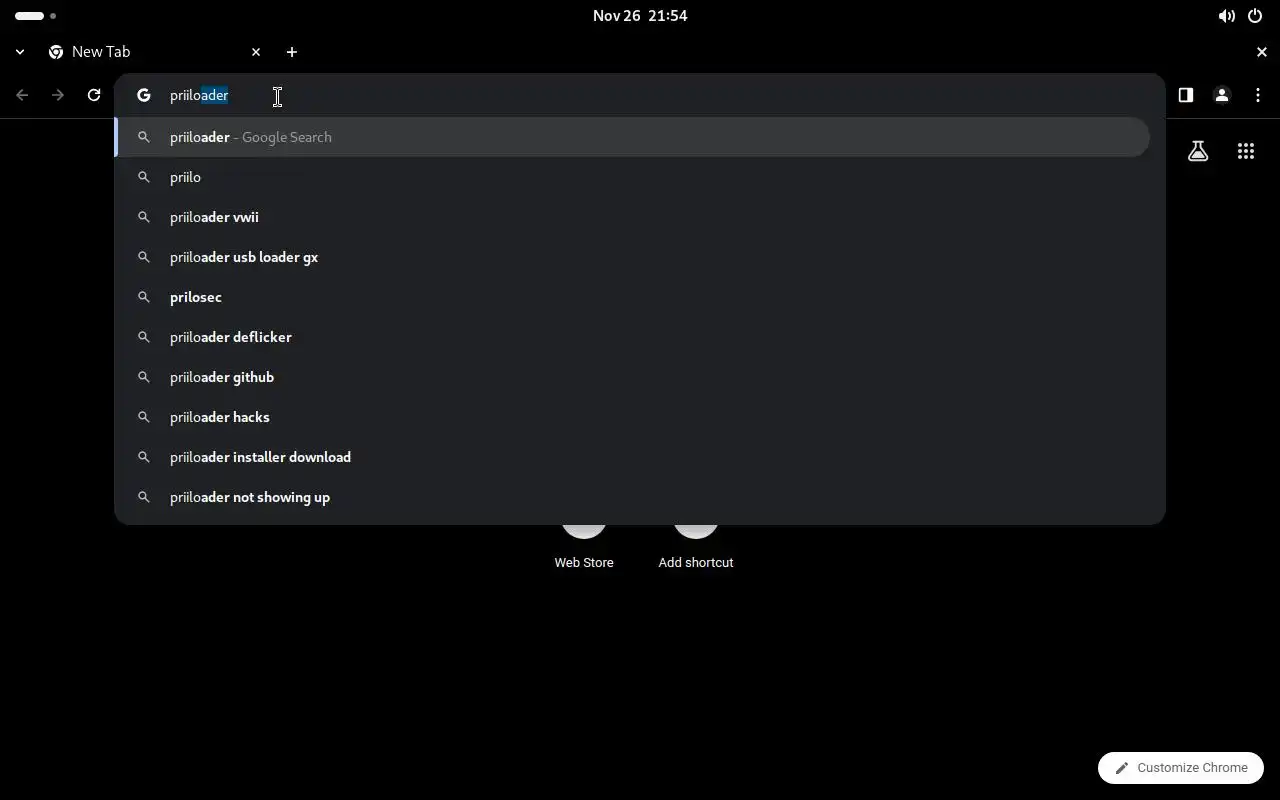The height and width of the screenshot is (800, 1280).
Task: Click search icon beside 'priiloader not showing up'
Action: 144,497
